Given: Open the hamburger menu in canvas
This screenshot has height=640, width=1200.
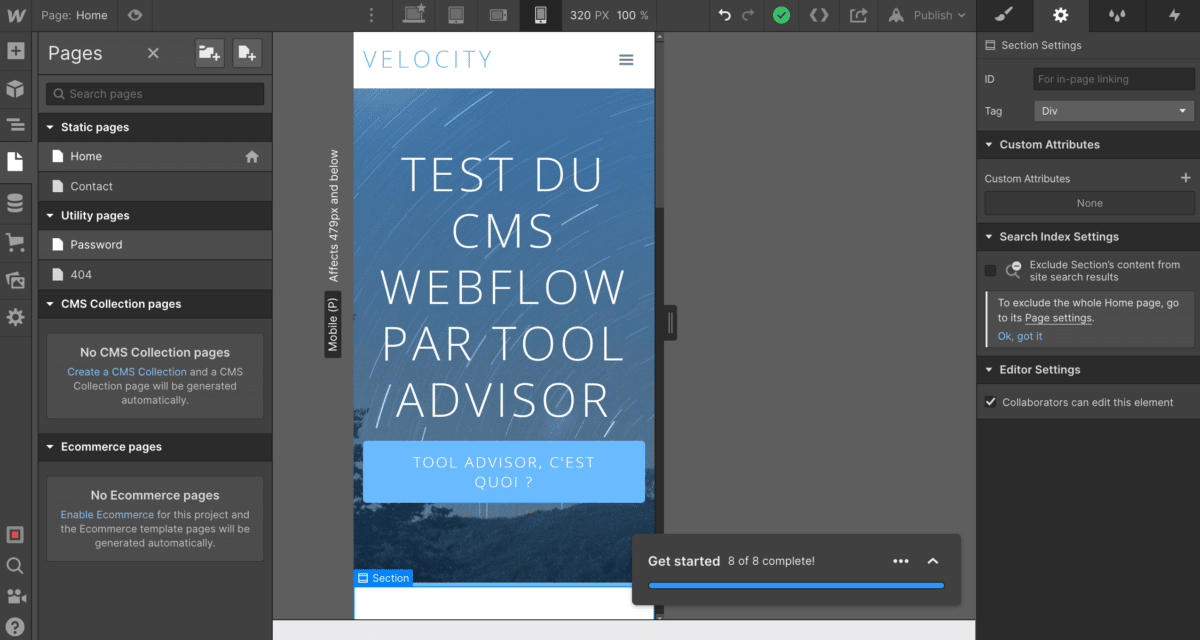Looking at the screenshot, I should pyautogui.click(x=626, y=60).
